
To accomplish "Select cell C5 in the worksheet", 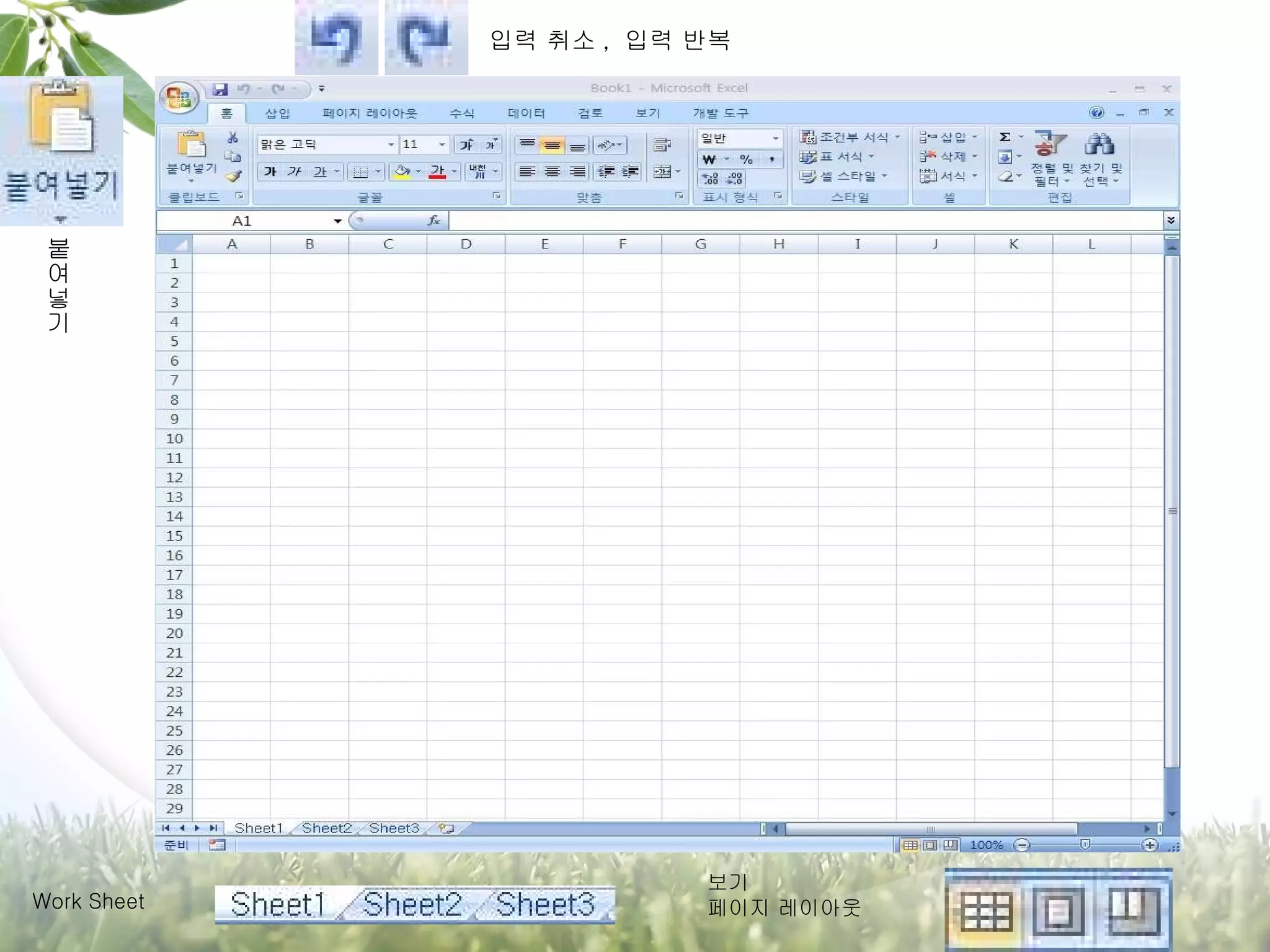I will coord(388,341).
